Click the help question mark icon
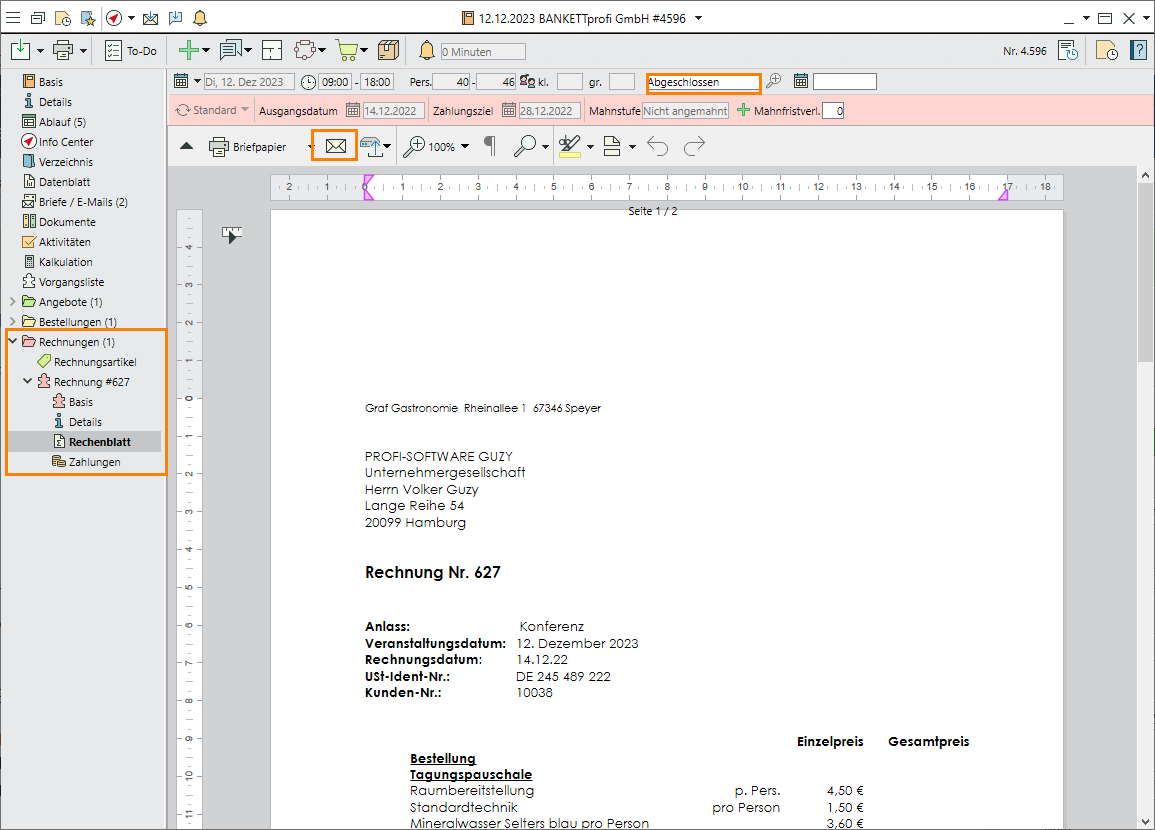Viewport: 1155px width, 830px height. [1138, 50]
